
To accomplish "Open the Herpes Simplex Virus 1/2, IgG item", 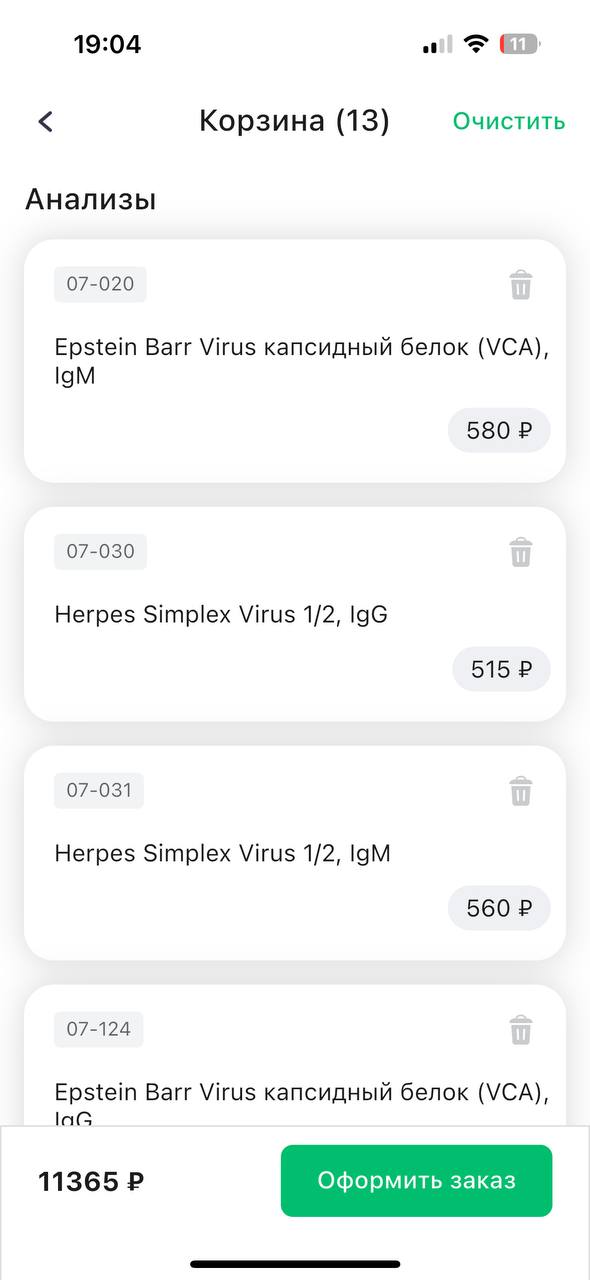I will 295,614.
